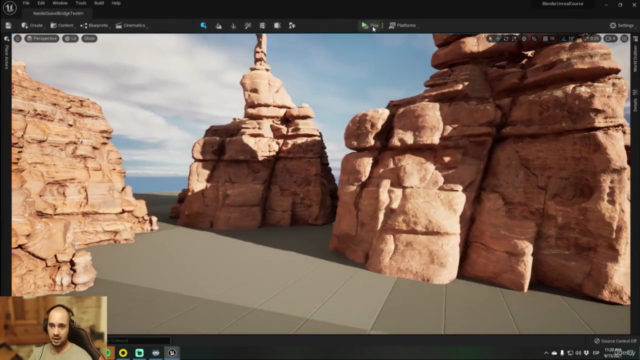Open the teal square taskbar app
This screenshot has height=360, width=640.
(x=139, y=353)
